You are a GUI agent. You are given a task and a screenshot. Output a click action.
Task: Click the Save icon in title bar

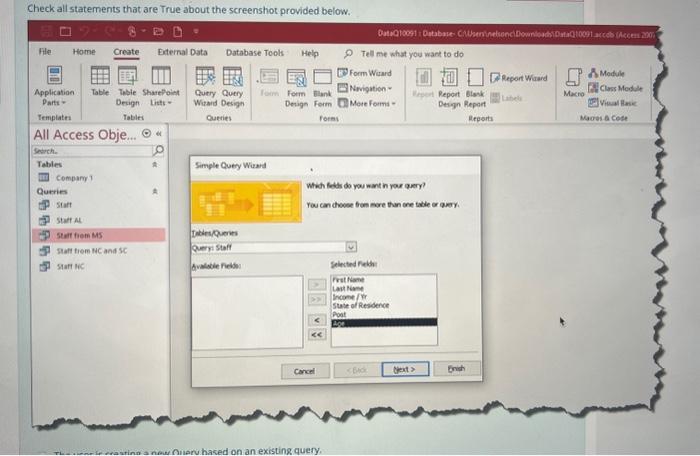[x=46, y=31]
